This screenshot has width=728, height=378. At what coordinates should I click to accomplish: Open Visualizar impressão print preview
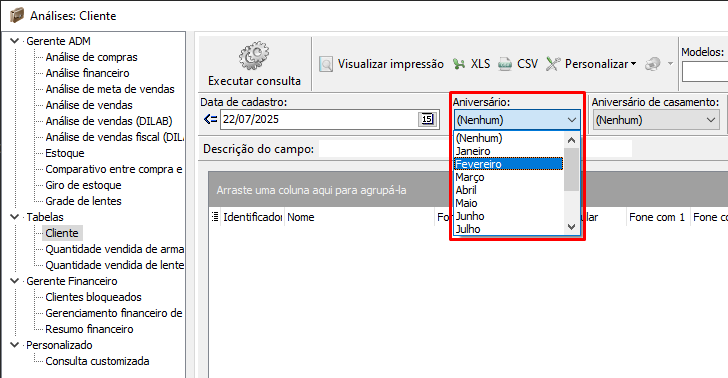pos(382,64)
